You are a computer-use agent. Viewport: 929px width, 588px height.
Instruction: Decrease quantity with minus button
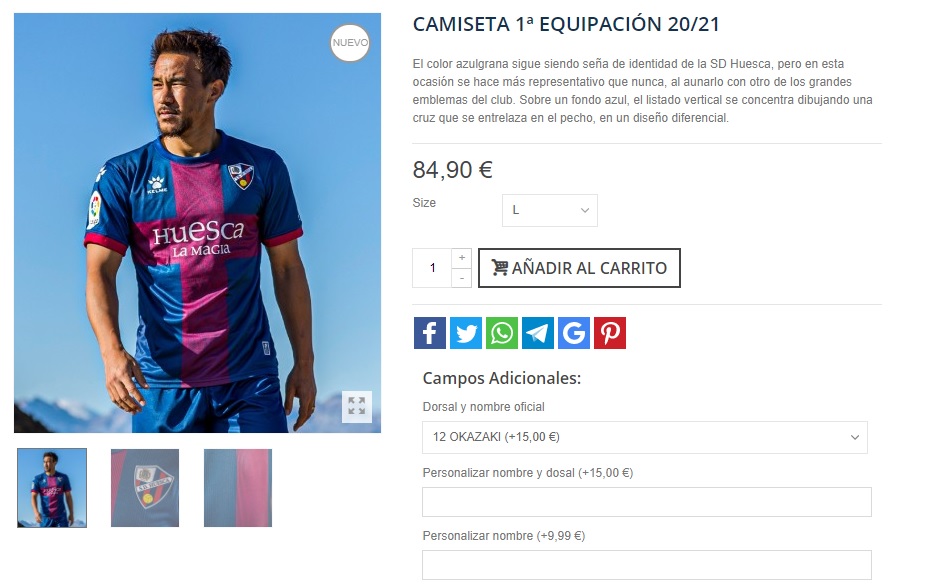coord(462,278)
